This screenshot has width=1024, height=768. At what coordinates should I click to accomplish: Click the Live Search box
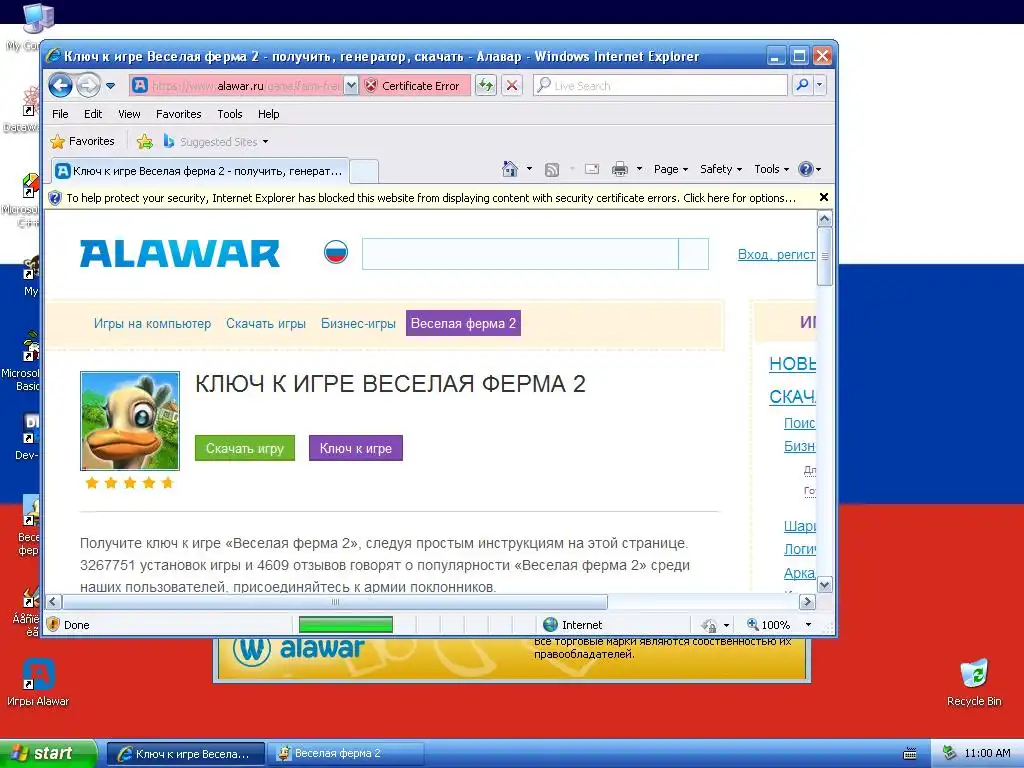[660, 86]
